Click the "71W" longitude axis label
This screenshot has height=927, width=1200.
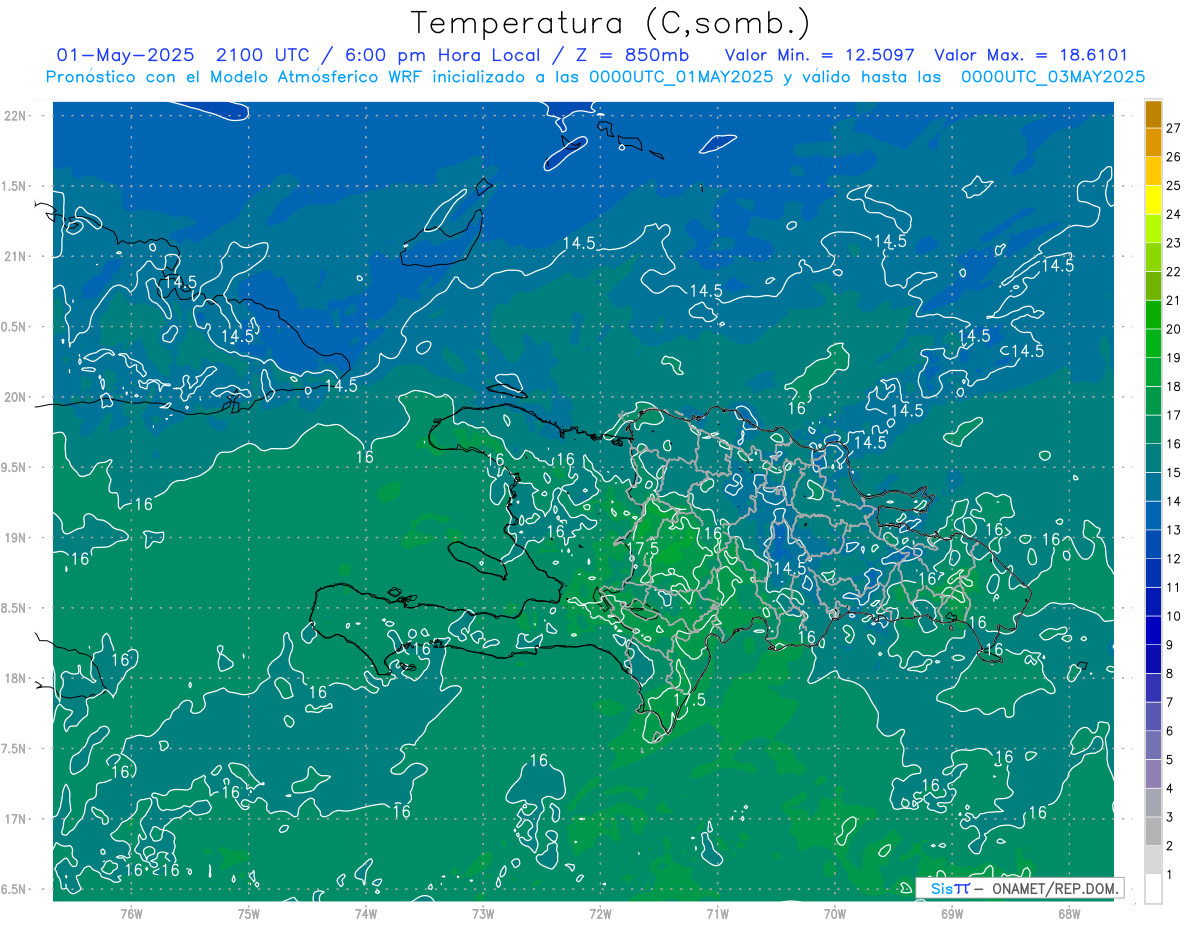point(717,913)
